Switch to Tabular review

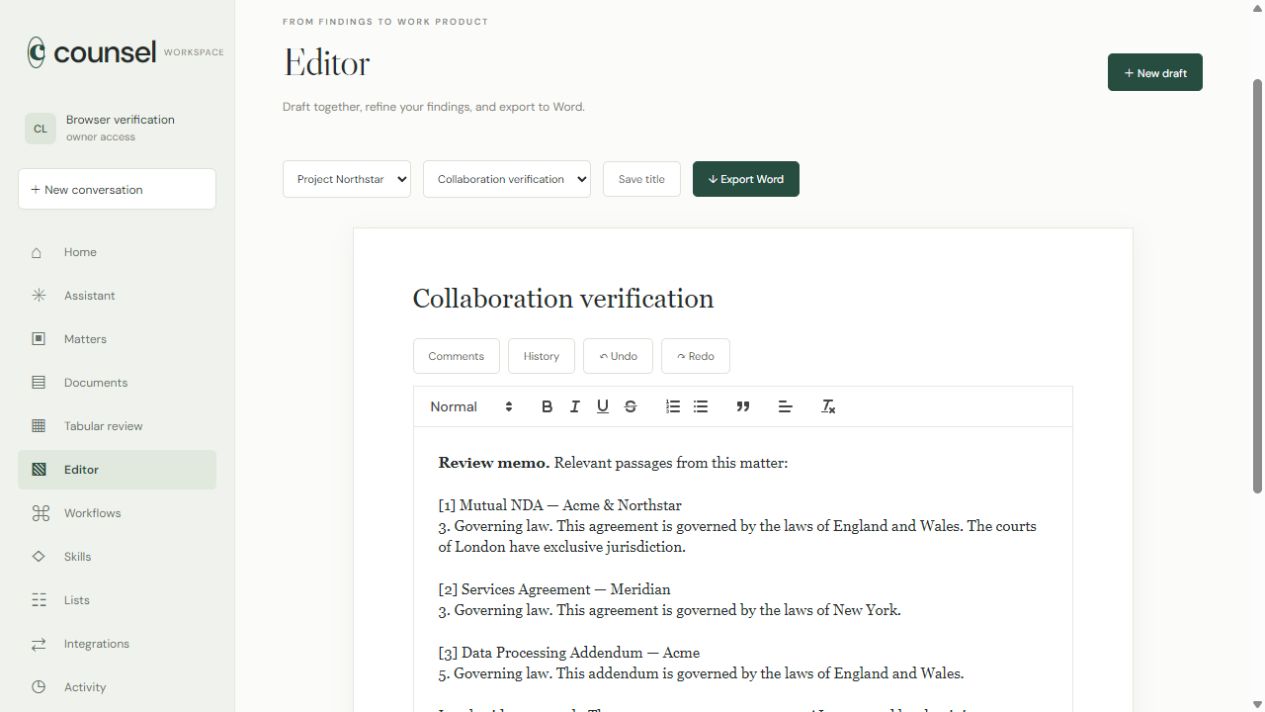coord(117,426)
